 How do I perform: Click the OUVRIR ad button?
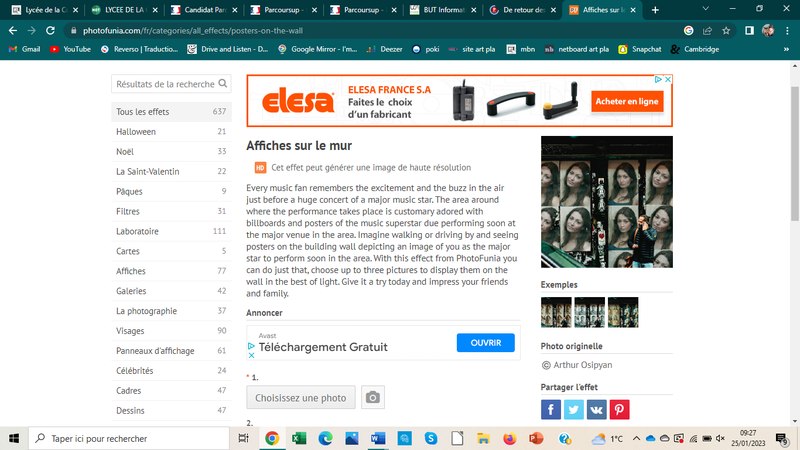pos(485,343)
